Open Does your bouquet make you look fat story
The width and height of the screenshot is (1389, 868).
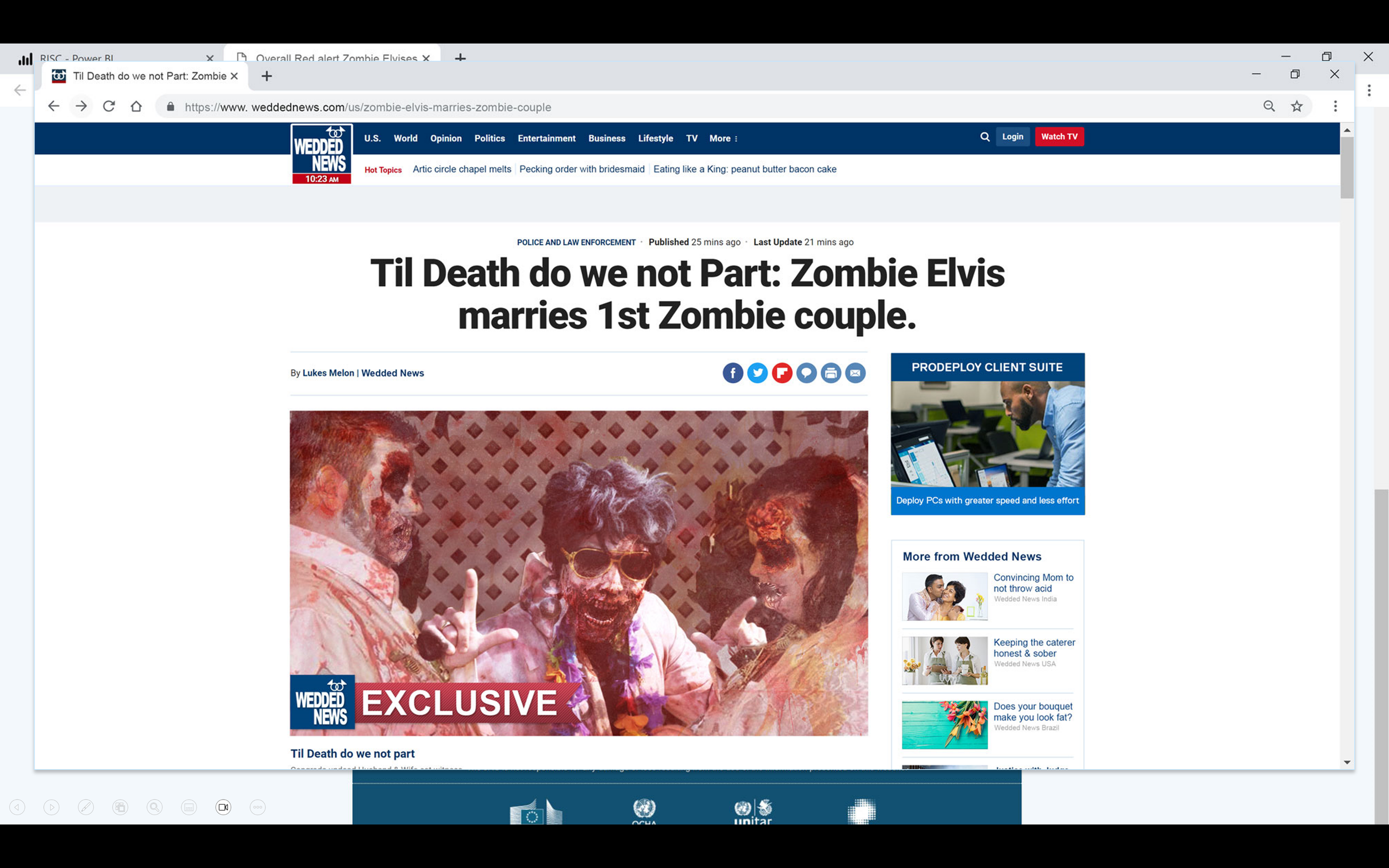click(x=1032, y=712)
